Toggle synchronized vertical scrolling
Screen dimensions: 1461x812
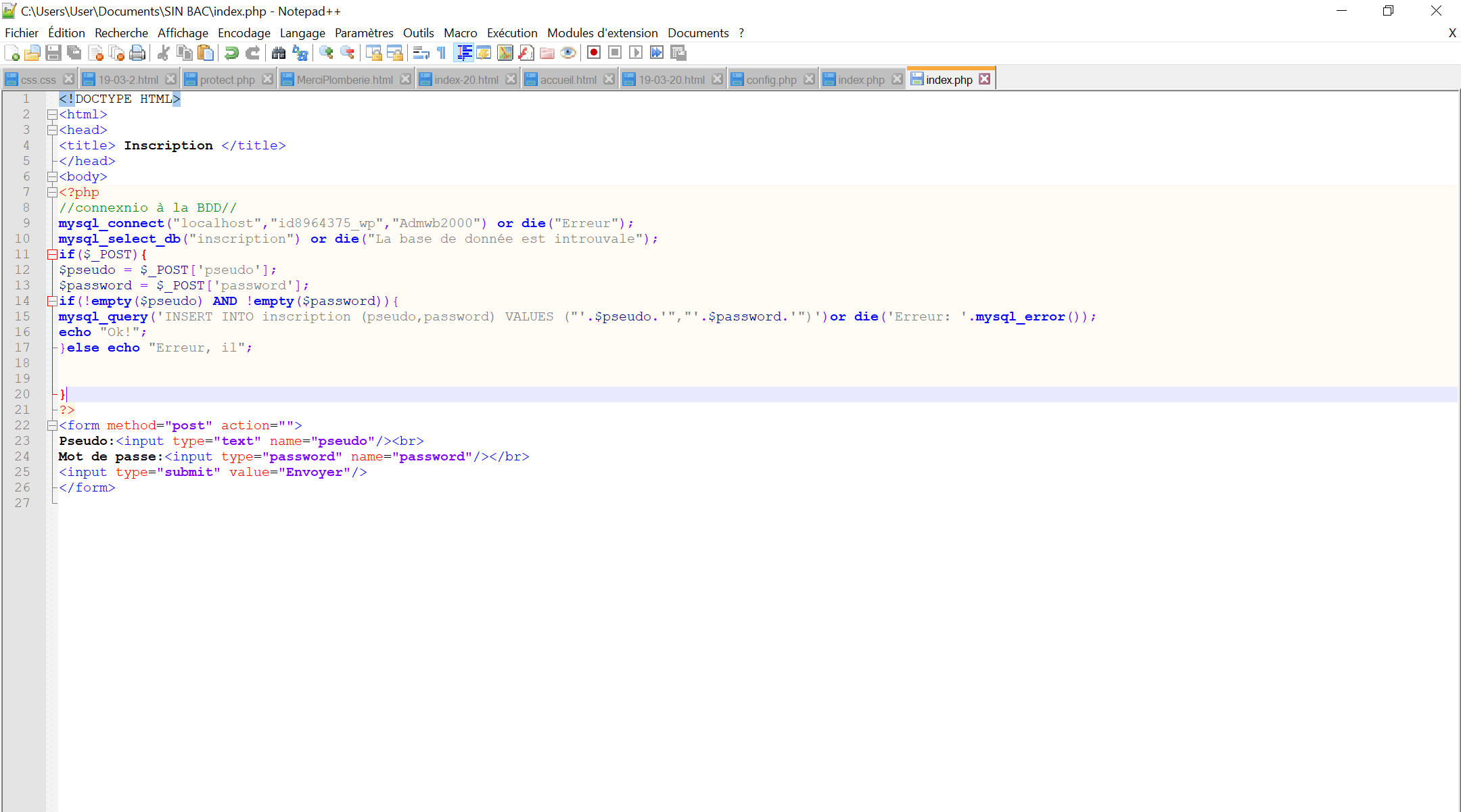tap(373, 53)
